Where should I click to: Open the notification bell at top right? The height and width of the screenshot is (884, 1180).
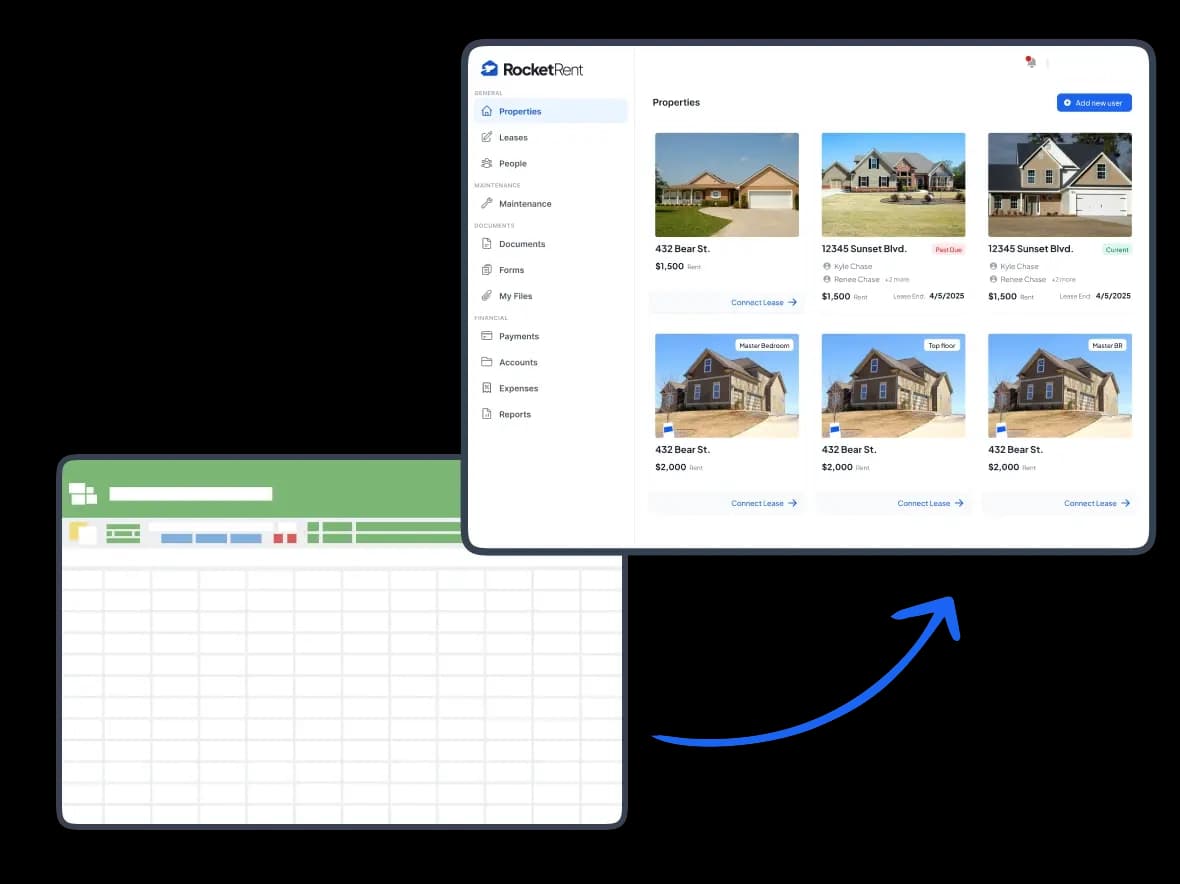(1030, 61)
